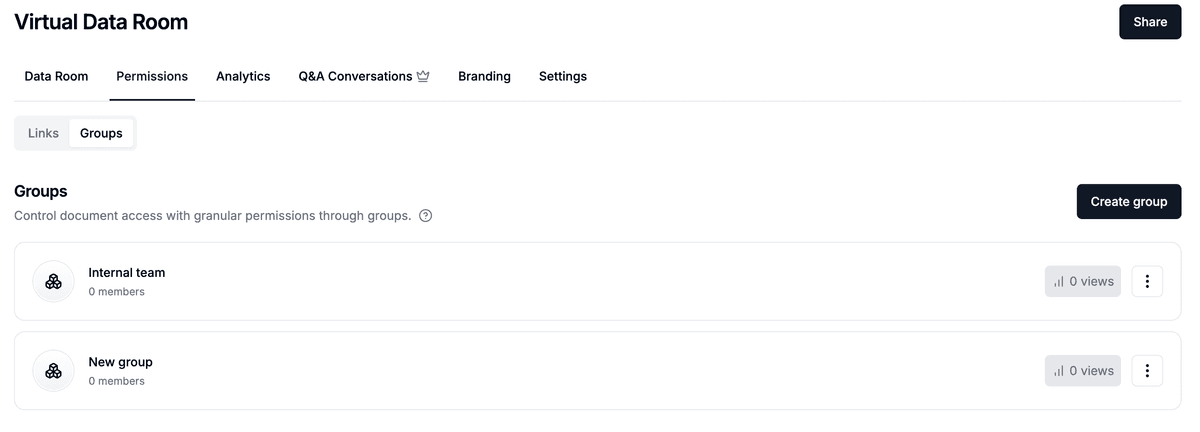The height and width of the screenshot is (432, 1200).
Task: Open the Analytics tab
Action: coord(243,76)
